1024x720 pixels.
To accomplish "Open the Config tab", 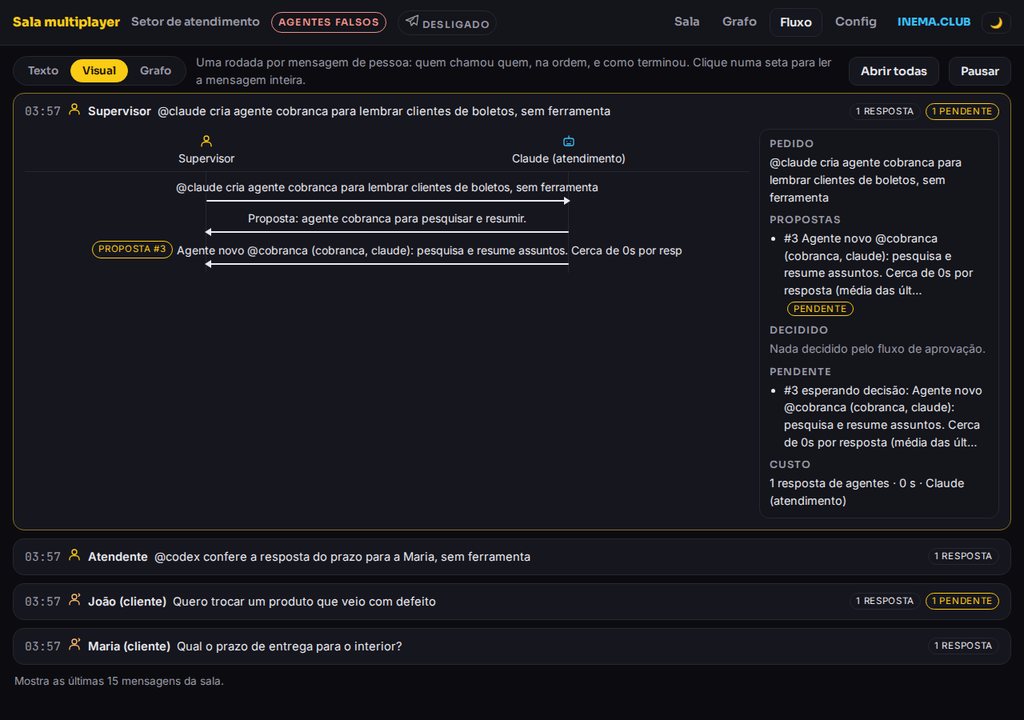I will pos(856,22).
